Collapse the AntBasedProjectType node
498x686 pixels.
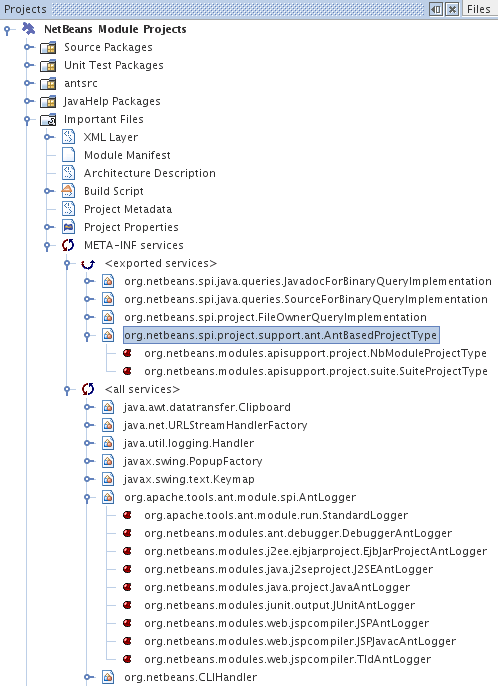click(x=88, y=336)
